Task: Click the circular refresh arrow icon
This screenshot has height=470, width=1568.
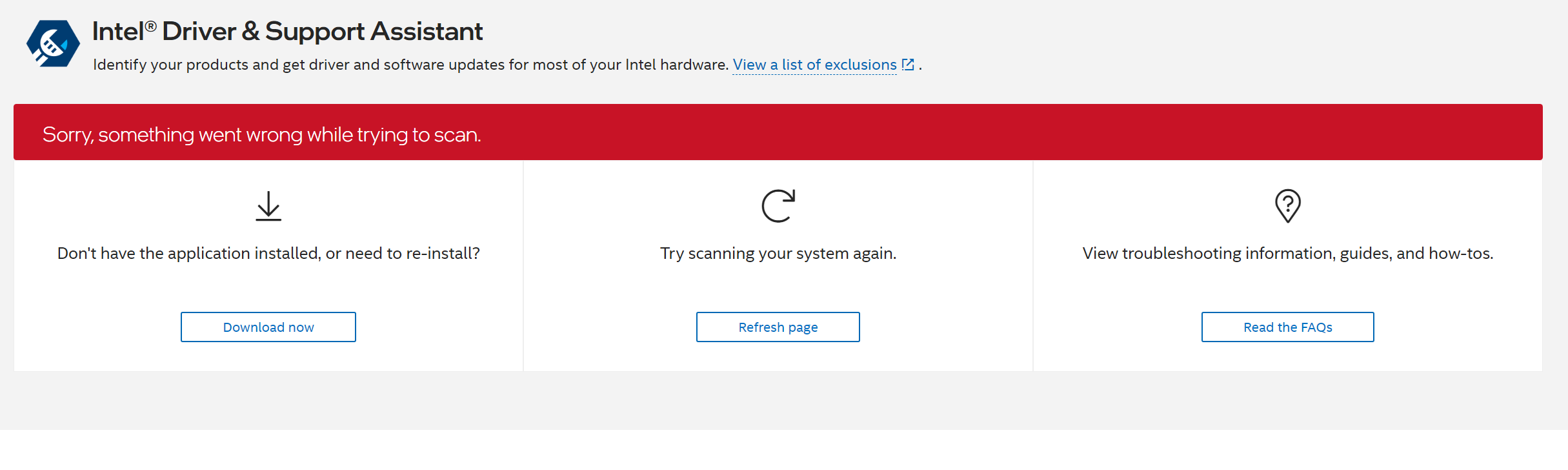Action: tap(778, 206)
